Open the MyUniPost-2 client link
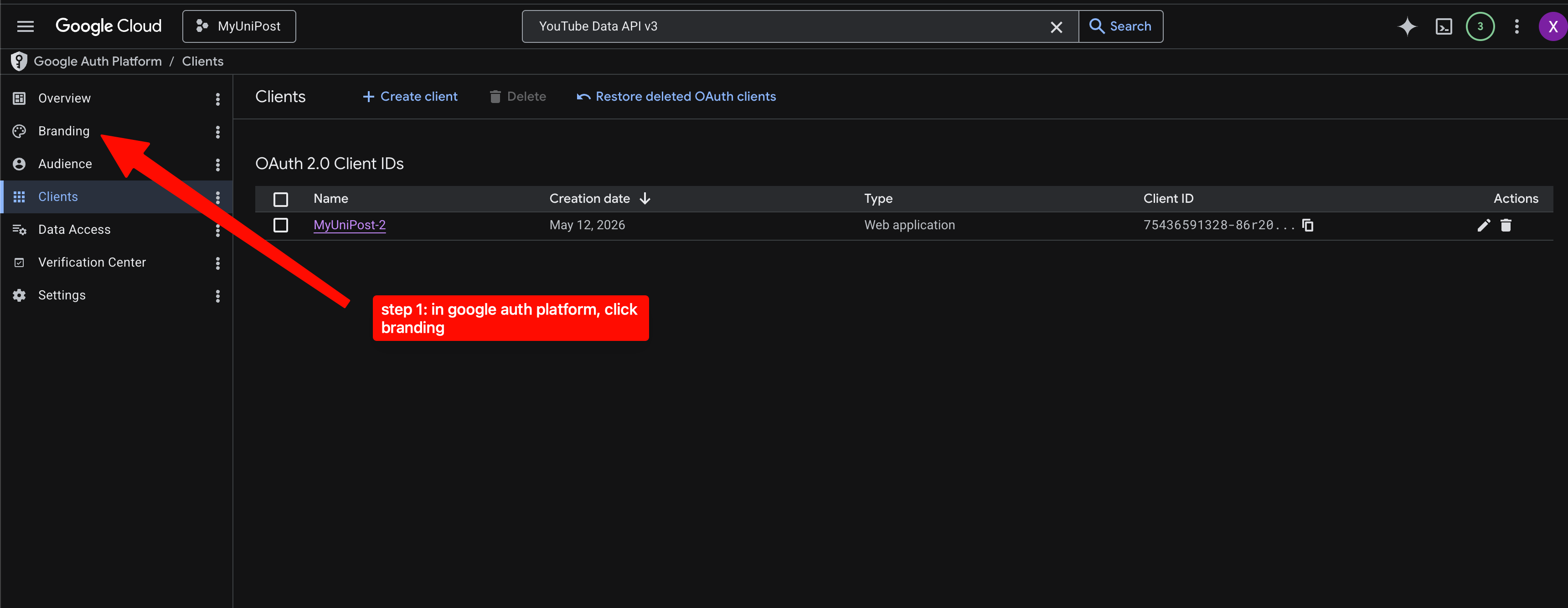Screen dimensions: 1568x608 (x=350, y=225)
